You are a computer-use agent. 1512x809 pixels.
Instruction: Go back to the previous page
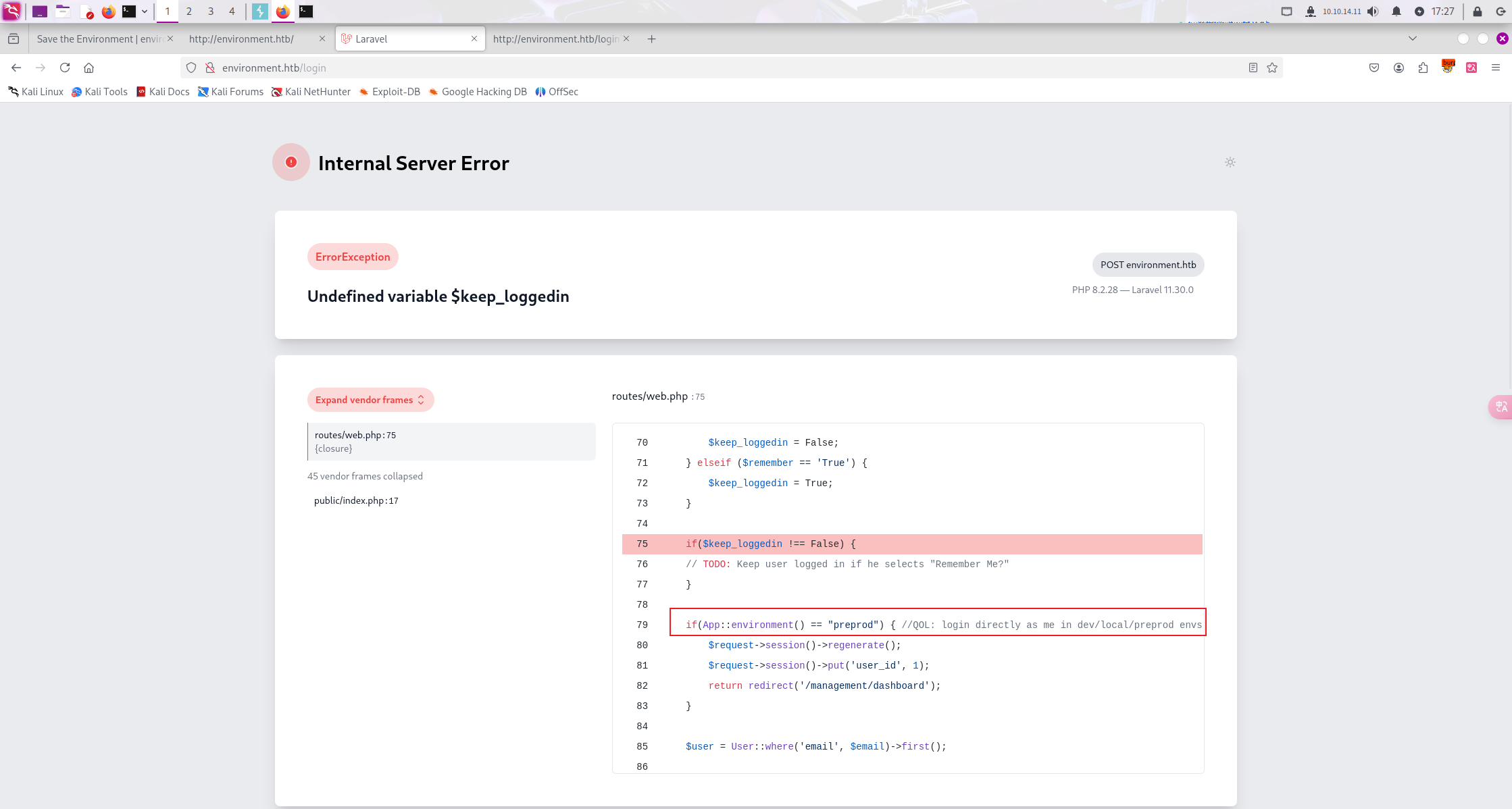click(16, 68)
